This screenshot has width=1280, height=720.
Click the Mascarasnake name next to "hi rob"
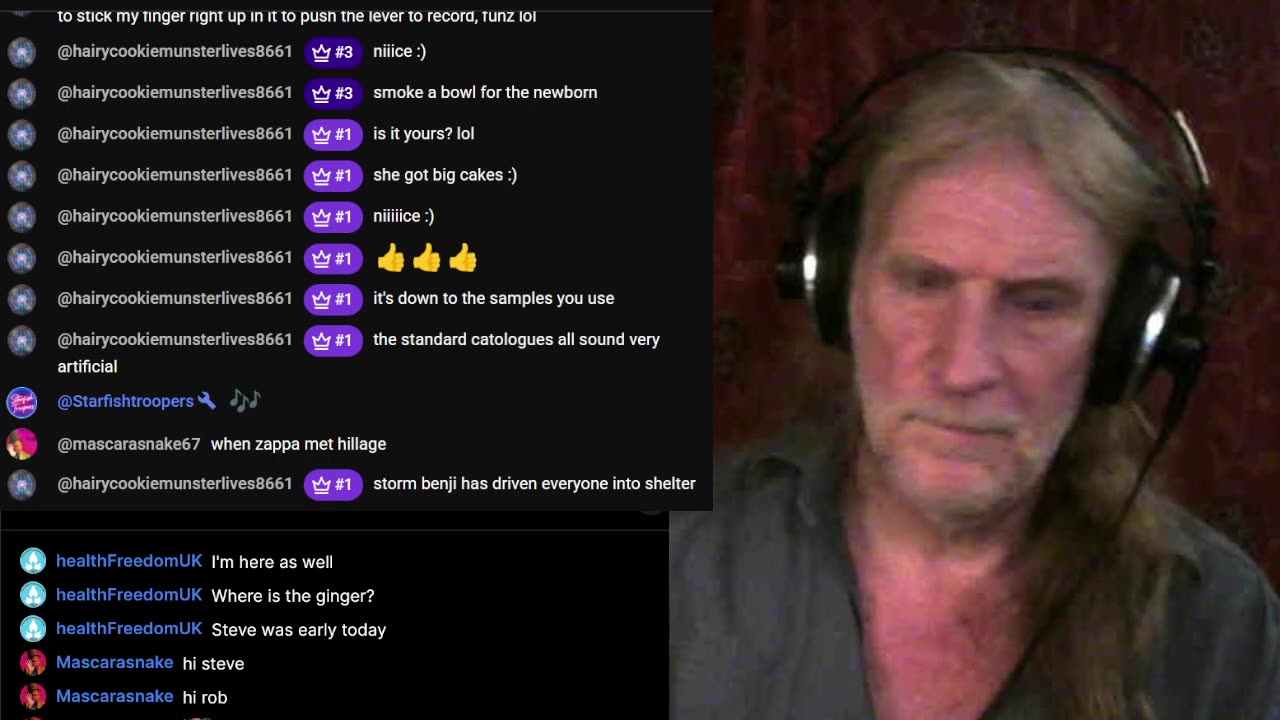point(114,697)
